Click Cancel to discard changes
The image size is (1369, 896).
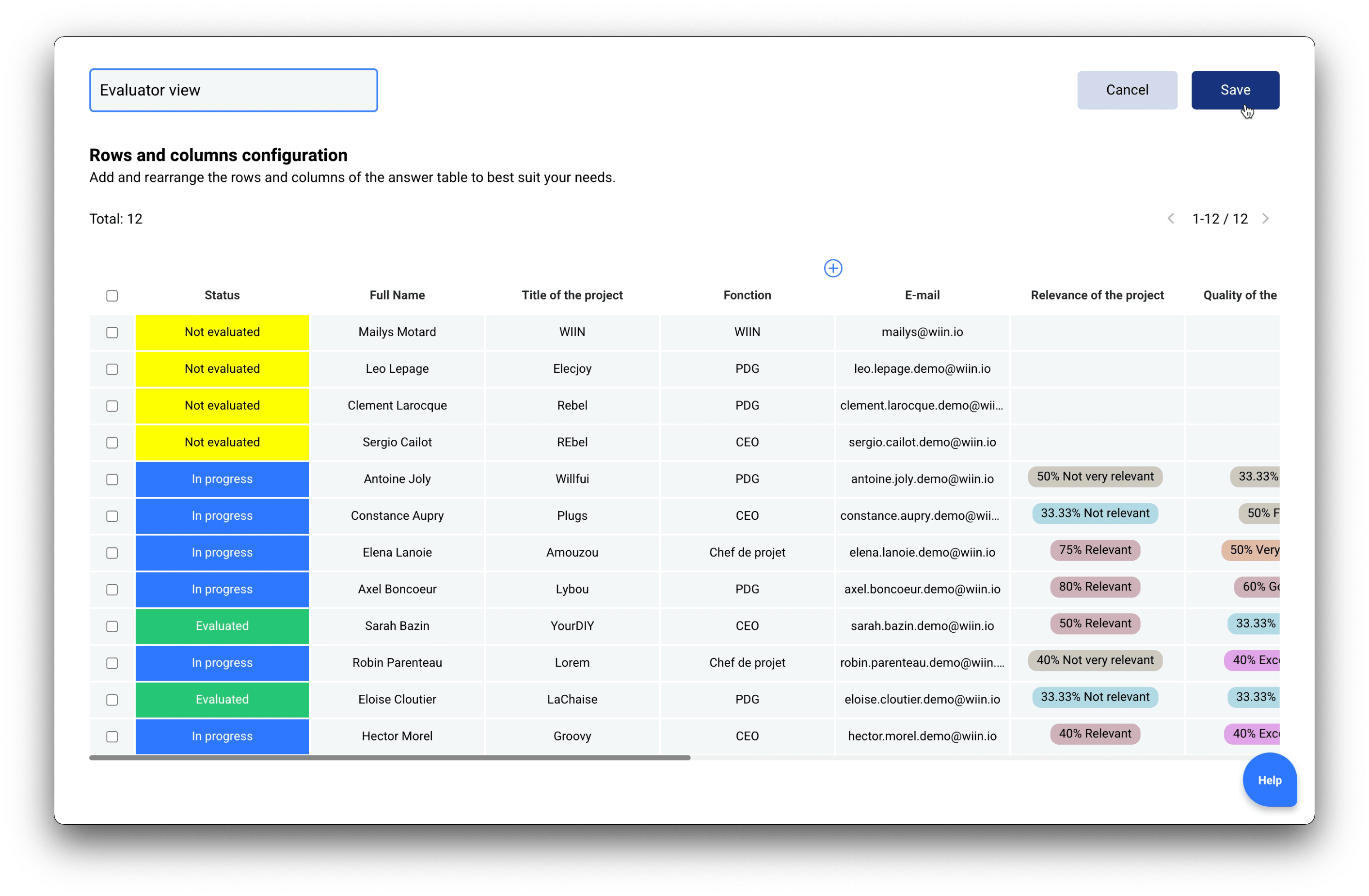tap(1127, 90)
